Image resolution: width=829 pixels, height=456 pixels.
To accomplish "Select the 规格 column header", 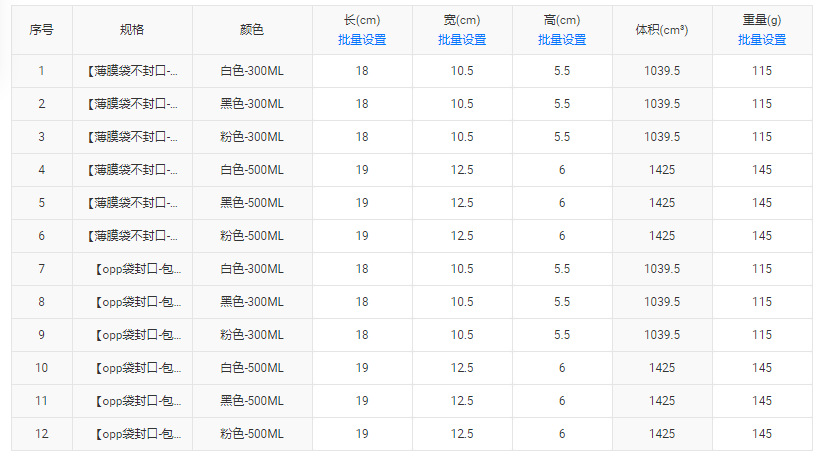I will 132,30.
